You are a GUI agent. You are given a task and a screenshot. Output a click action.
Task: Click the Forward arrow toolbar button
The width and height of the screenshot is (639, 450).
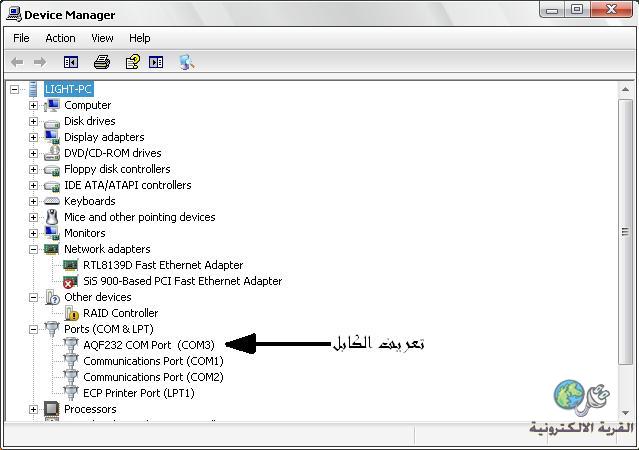(x=40, y=62)
